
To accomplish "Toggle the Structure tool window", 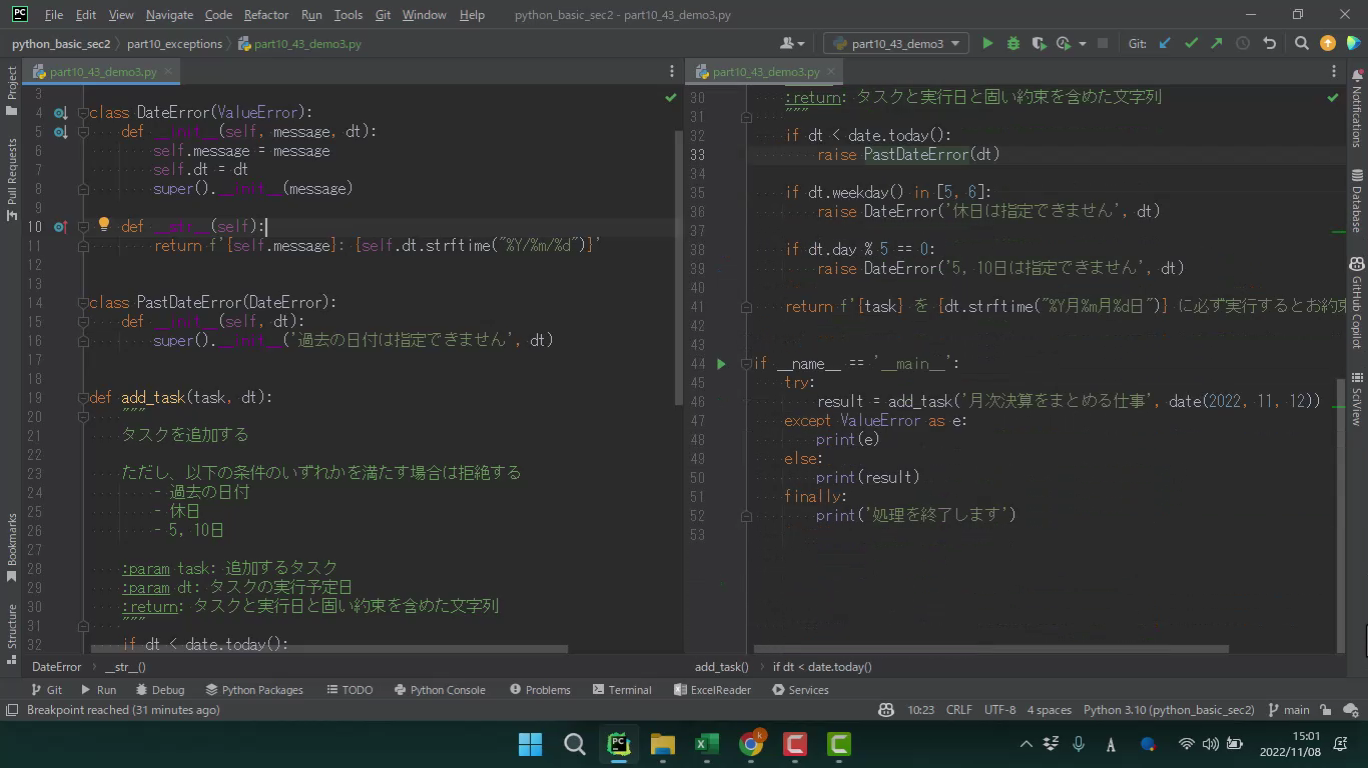I will coord(12,632).
